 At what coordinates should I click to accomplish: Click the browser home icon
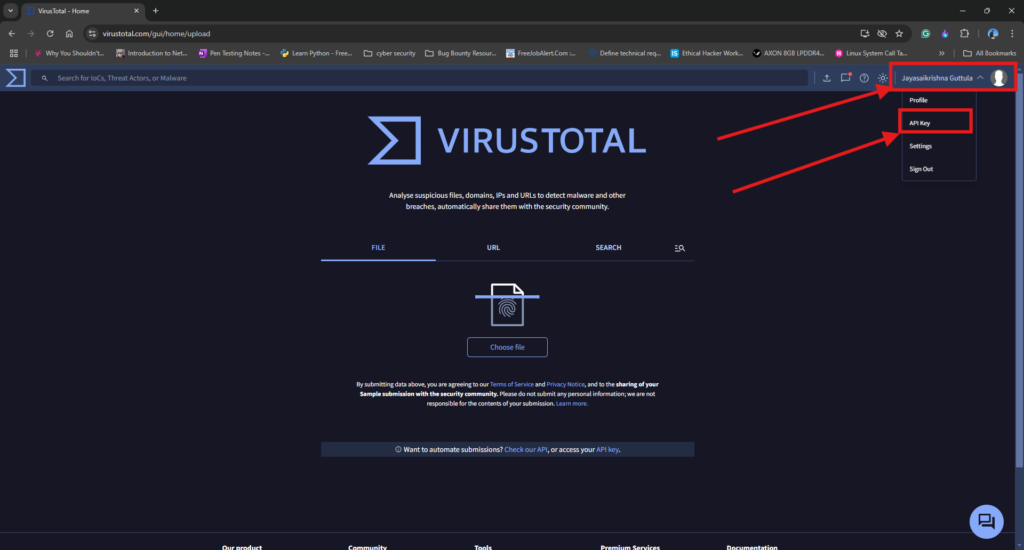[x=69, y=33]
